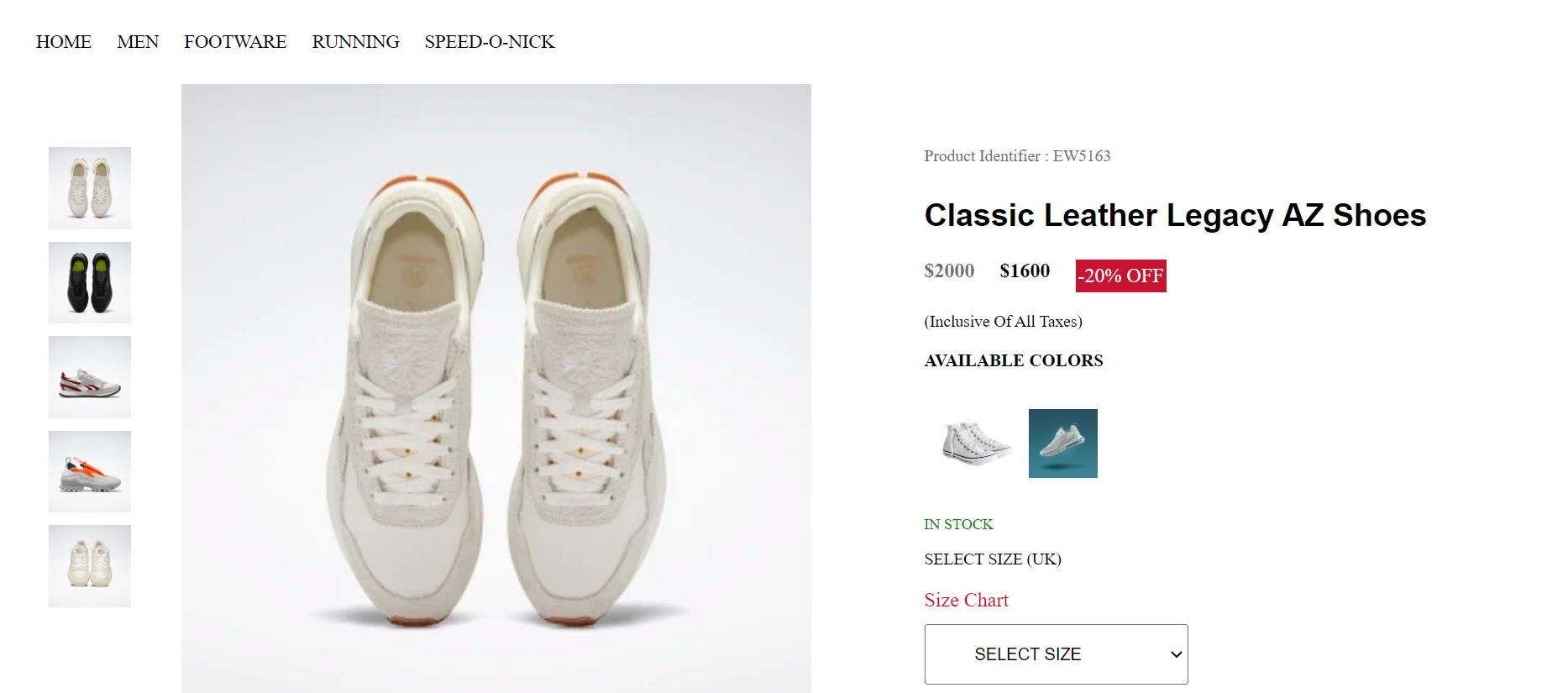Click the IN STOCK status label

point(957,523)
